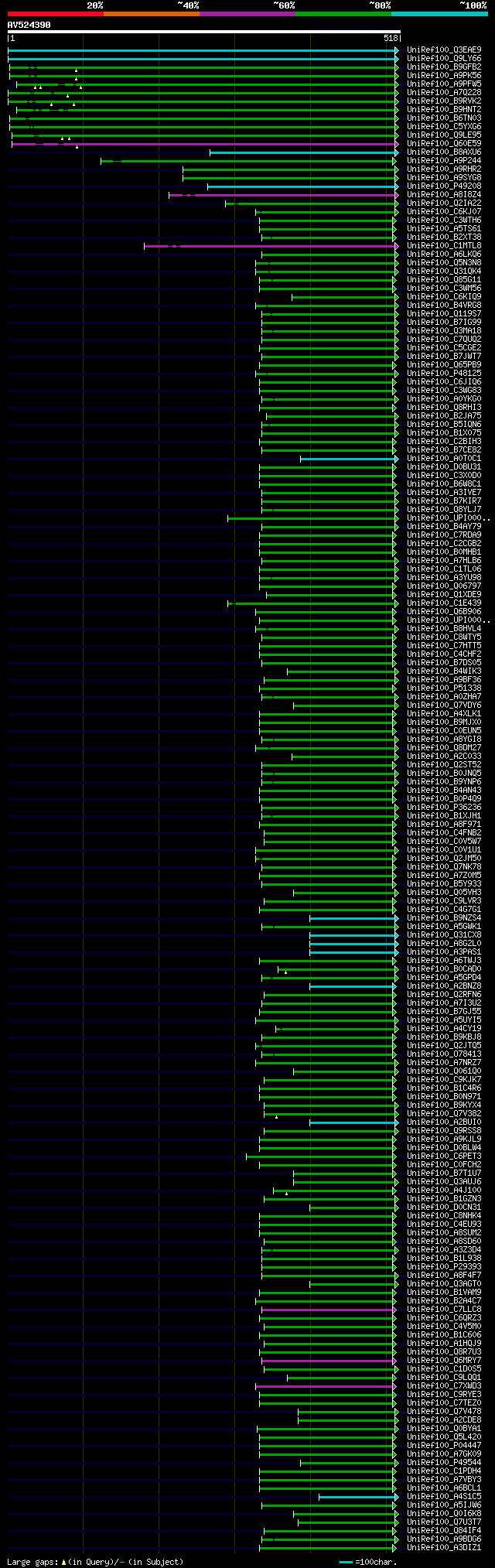The width and height of the screenshot is (495, 1568).
Task: Click the purple alignment bar for UniRef100_A8I8Z4
Action: pyautogui.click(x=284, y=195)
